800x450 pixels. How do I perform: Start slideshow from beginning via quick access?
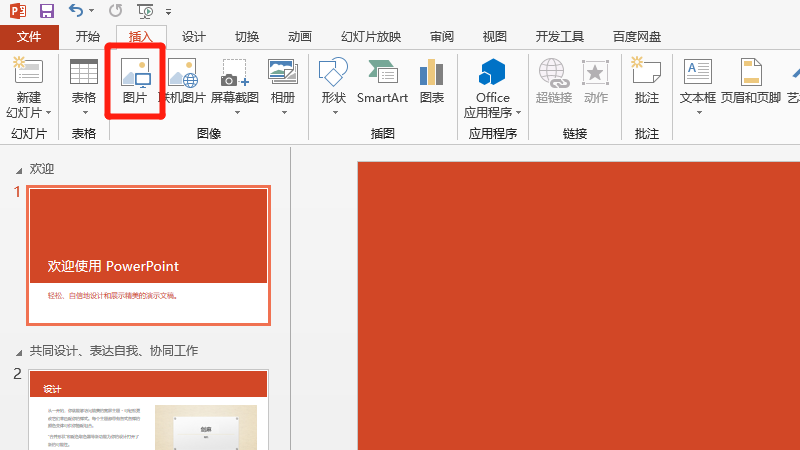pyautogui.click(x=145, y=11)
